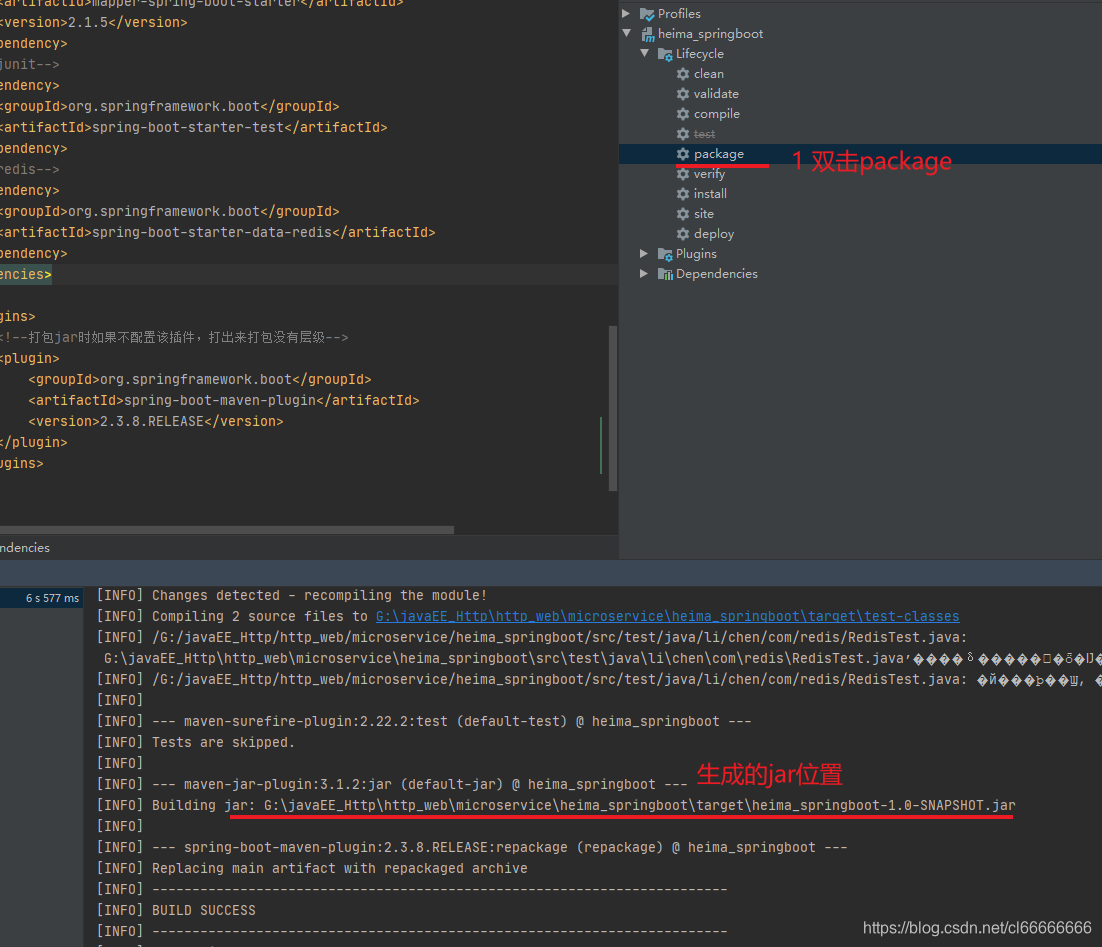1102x947 pixels.
Task: Click the spring-boot-maven-plugin repackage console line
Action: point(472,847)
